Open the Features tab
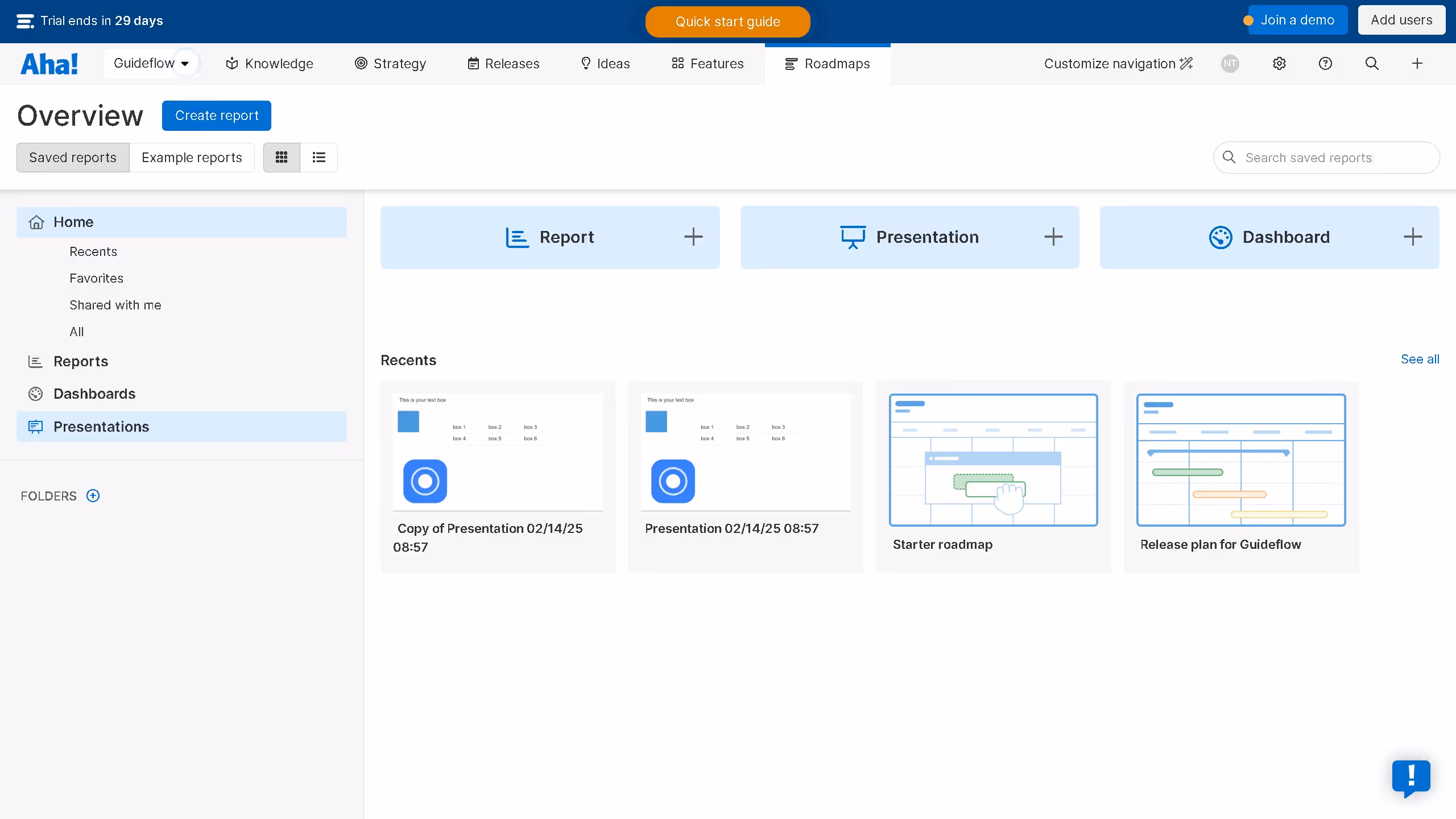Viewport: 1456px width, 819px height. pyautogui.click(x=708, y=64)
